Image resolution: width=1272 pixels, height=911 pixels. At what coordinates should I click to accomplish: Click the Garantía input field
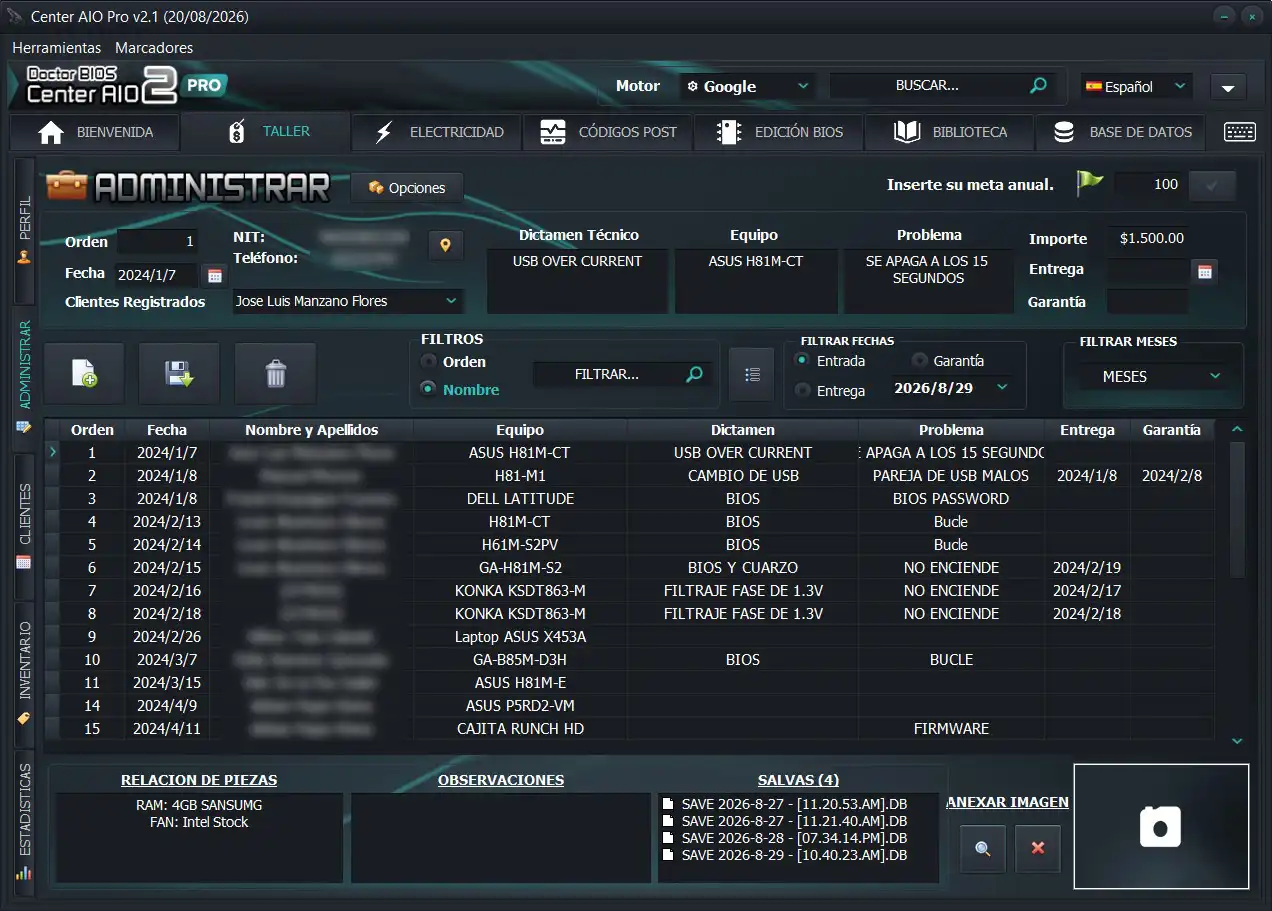[x=1148, y=301]
